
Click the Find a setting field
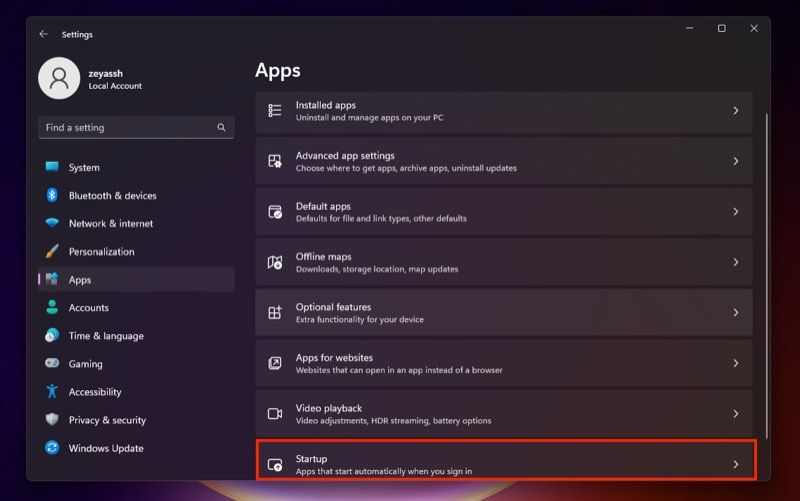(125, 128)
